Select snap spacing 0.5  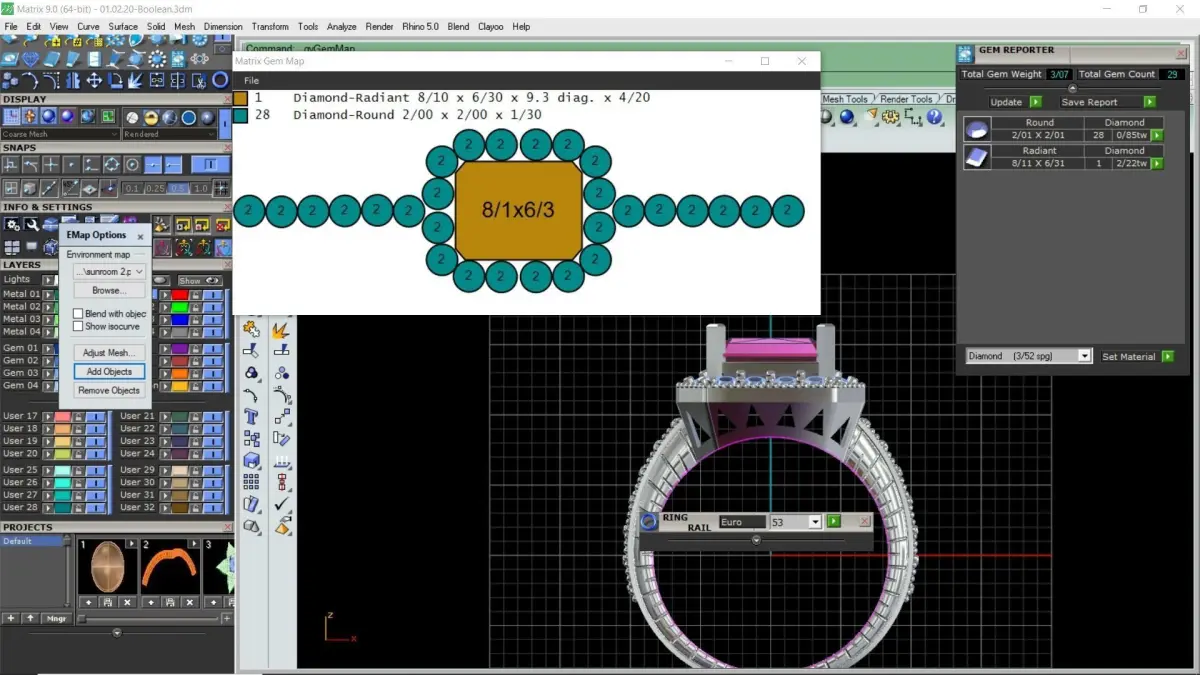point(177,189)
